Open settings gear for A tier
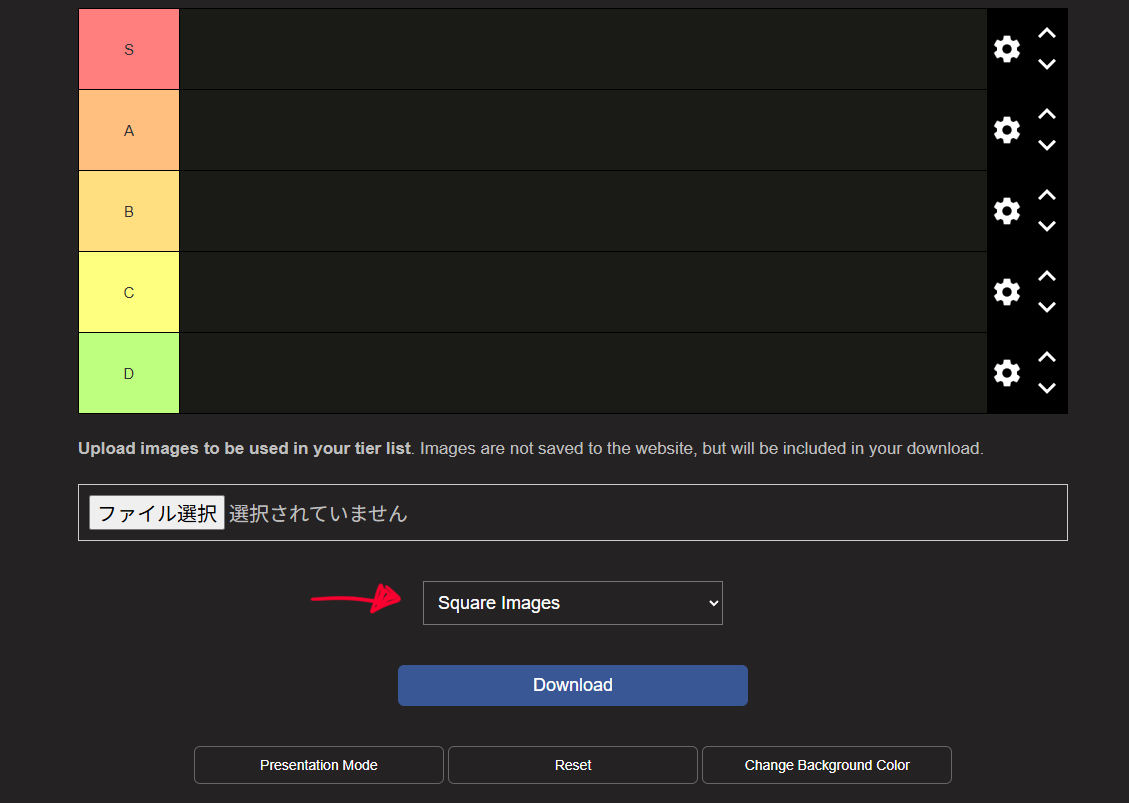This screenshot has width=1129, height=803. click(1006, 130)
